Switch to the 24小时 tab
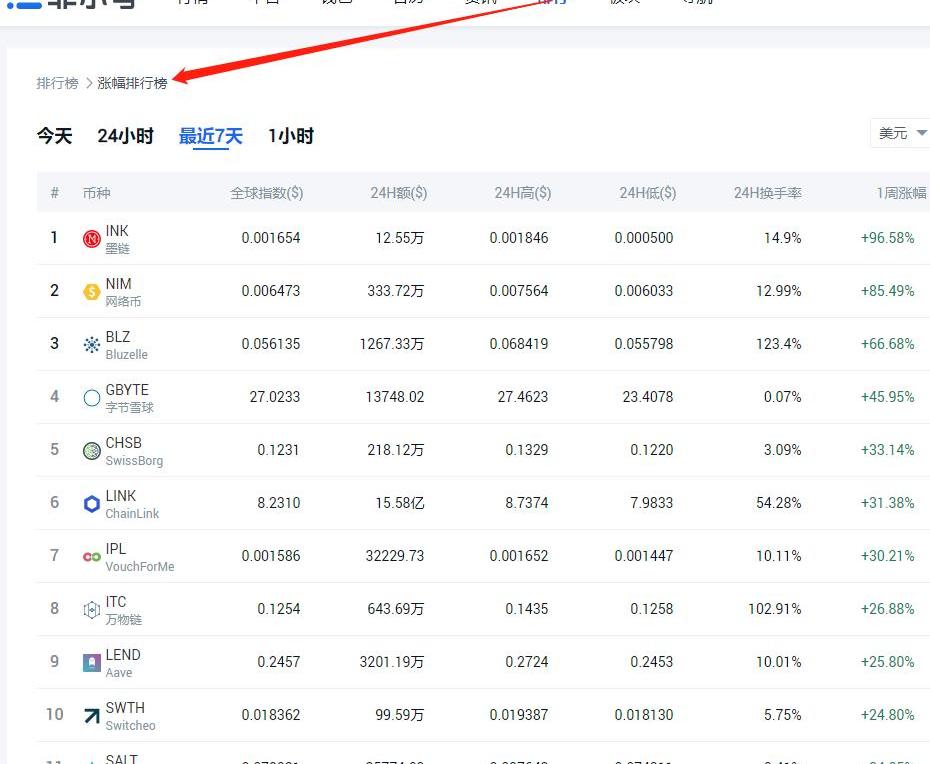The width and height of the screenshot is (930, 764). pyautogui.click(x=125, y=136)
